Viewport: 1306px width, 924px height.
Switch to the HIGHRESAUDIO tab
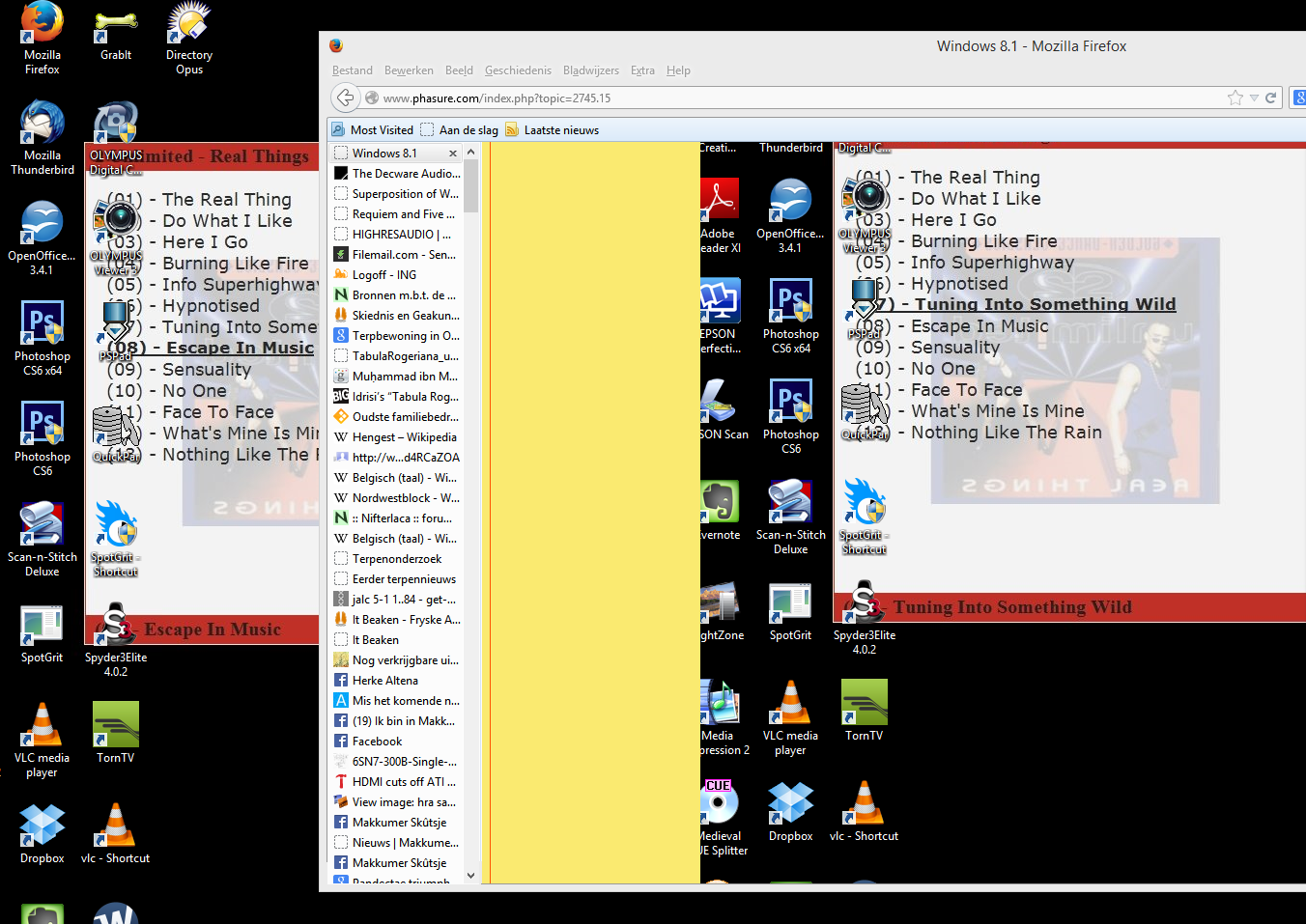396,235
